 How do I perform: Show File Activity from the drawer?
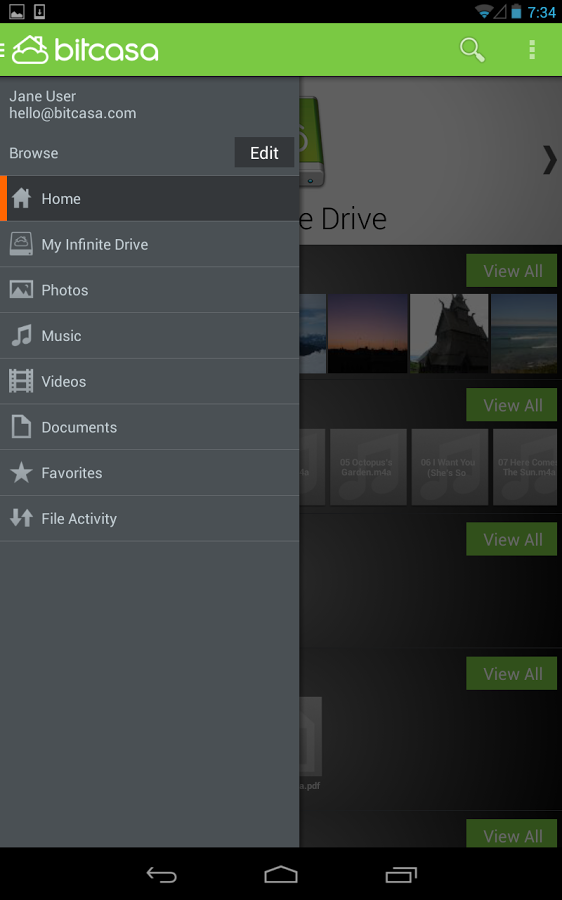tap(149, 518)
